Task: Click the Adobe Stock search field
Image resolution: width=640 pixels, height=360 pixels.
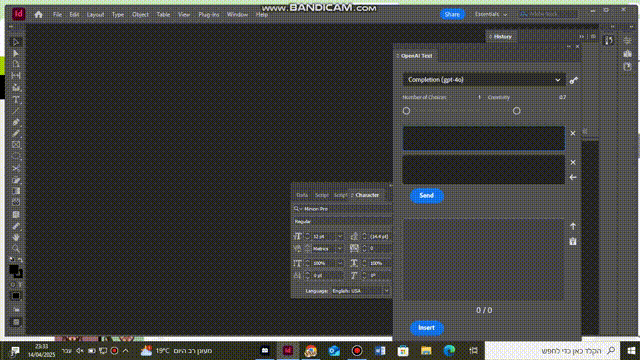Action: point(548,14)
